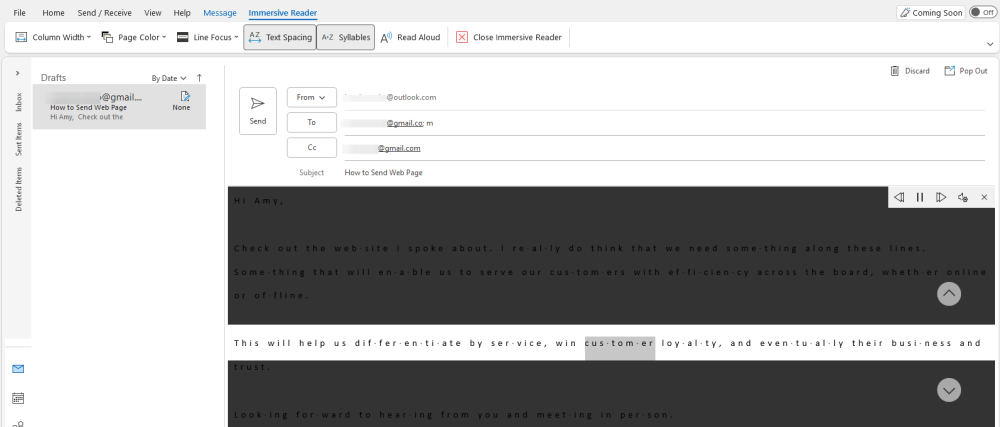
Task: Pop Out the message window
Action: (x=966, y=71)
